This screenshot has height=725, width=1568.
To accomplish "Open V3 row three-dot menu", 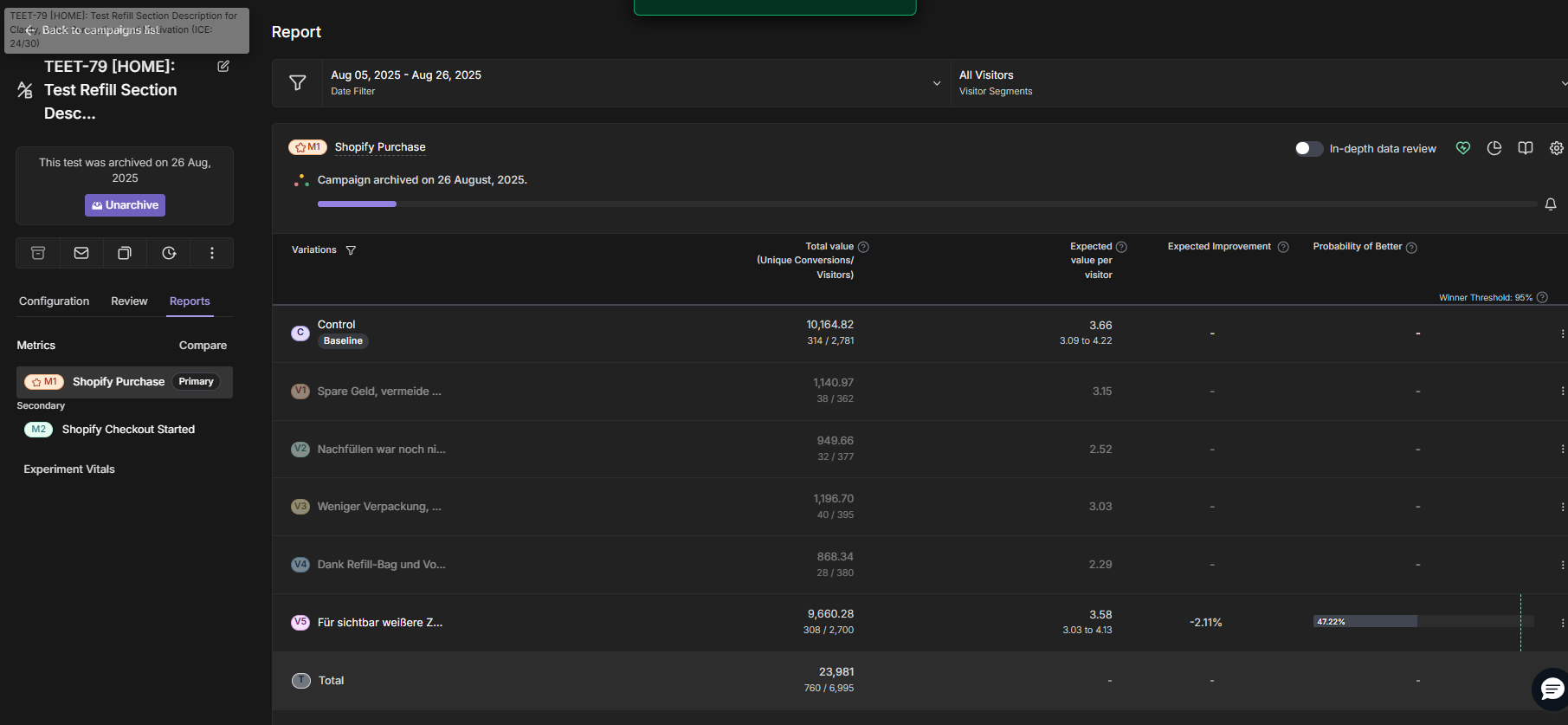I will pyautogui.click(x=1562, y=507).
